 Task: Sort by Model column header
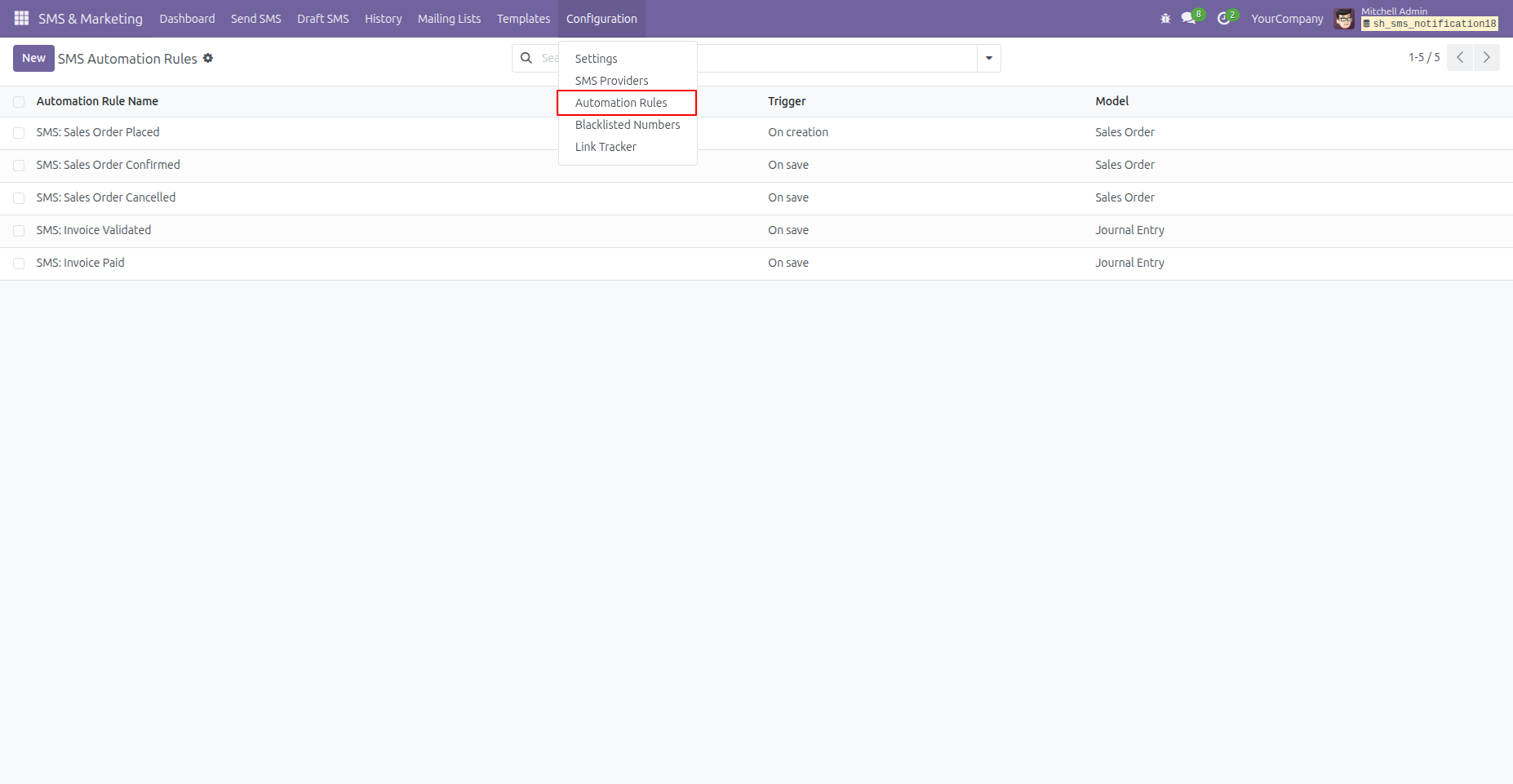click(x=1112, y=101)
